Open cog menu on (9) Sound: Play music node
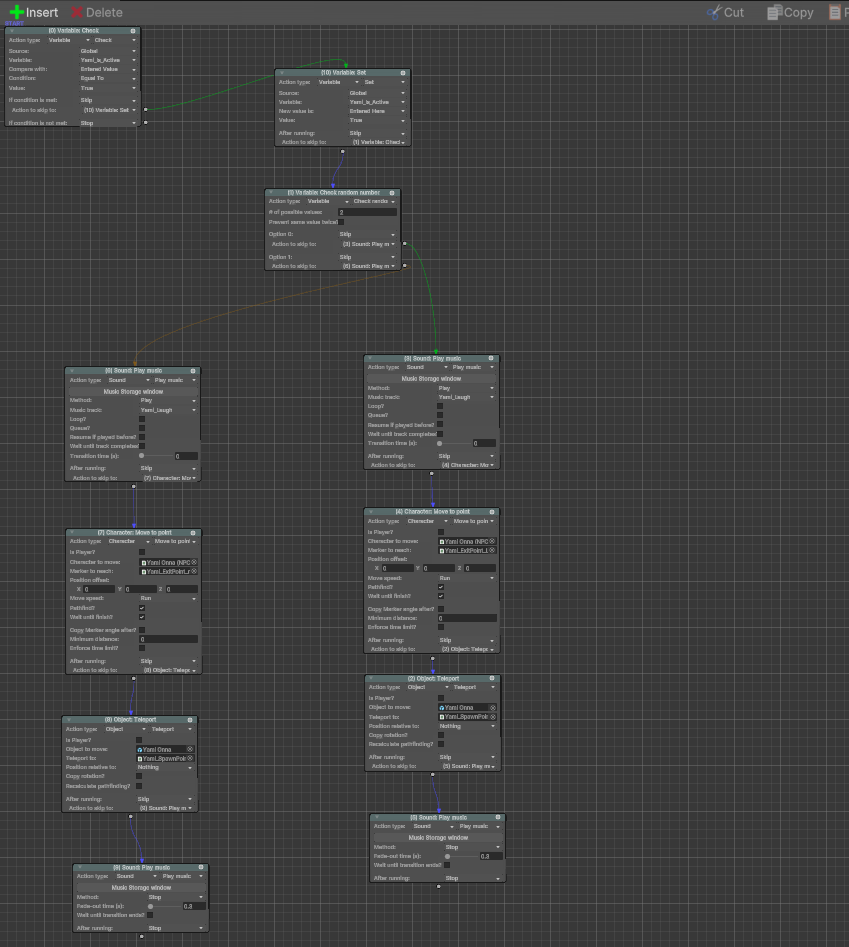The width and height of the screenshot is (849, 947). pyautogui.click(x=201, y=867)
